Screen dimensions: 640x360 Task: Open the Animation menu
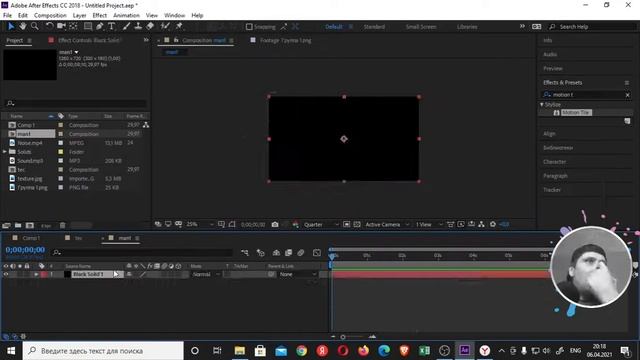click(x=126, y=16)
